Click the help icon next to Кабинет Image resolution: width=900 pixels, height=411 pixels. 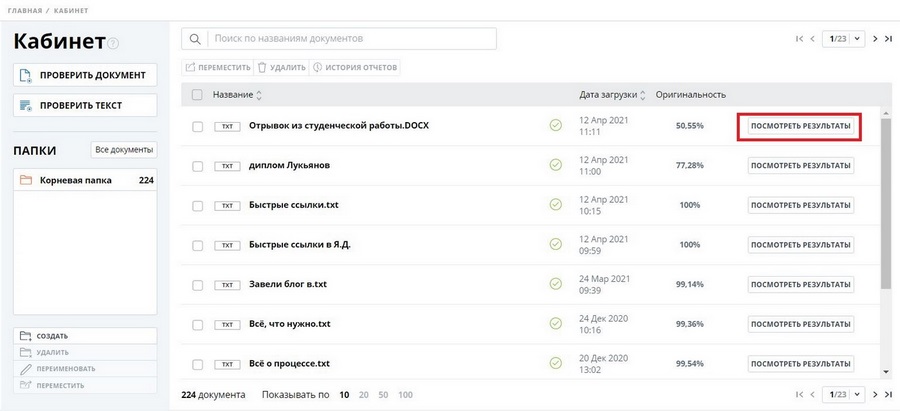pyautogui.click(x=113, y=43)
